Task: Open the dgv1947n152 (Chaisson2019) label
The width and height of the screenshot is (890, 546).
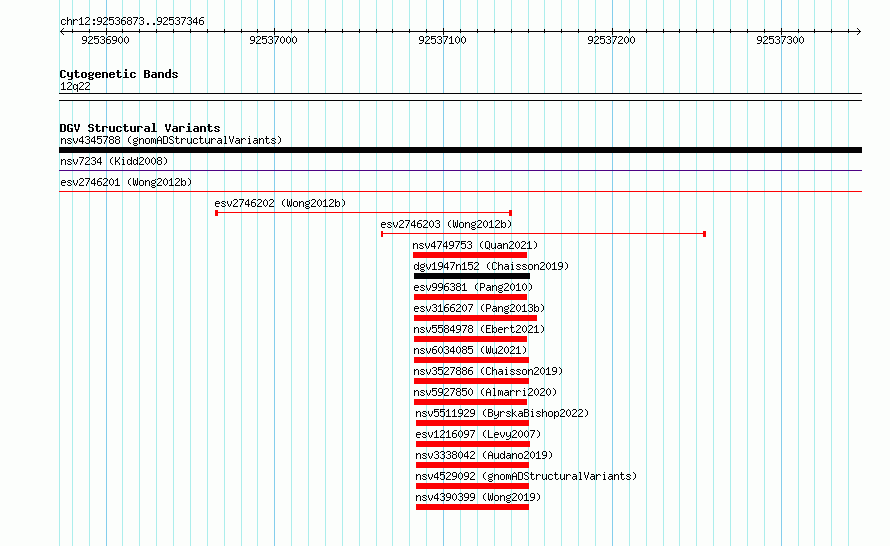Action: [x=491, y=266]
